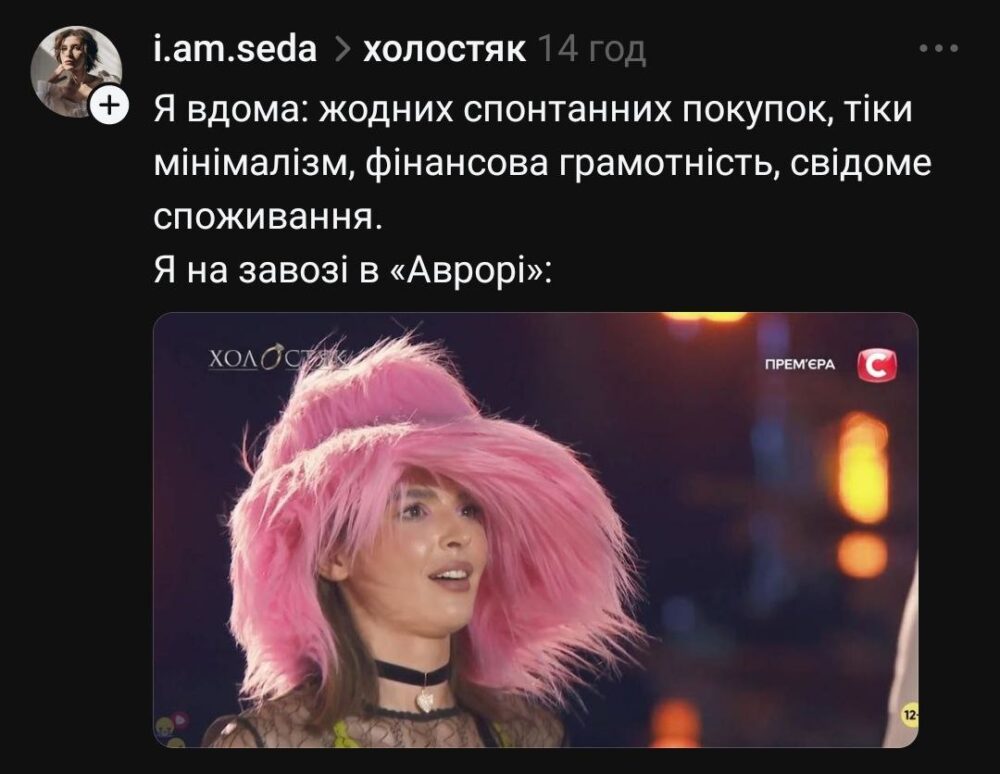Click the red СТБ channel logo
The image size is (1000, 774).
coord(877,366)
